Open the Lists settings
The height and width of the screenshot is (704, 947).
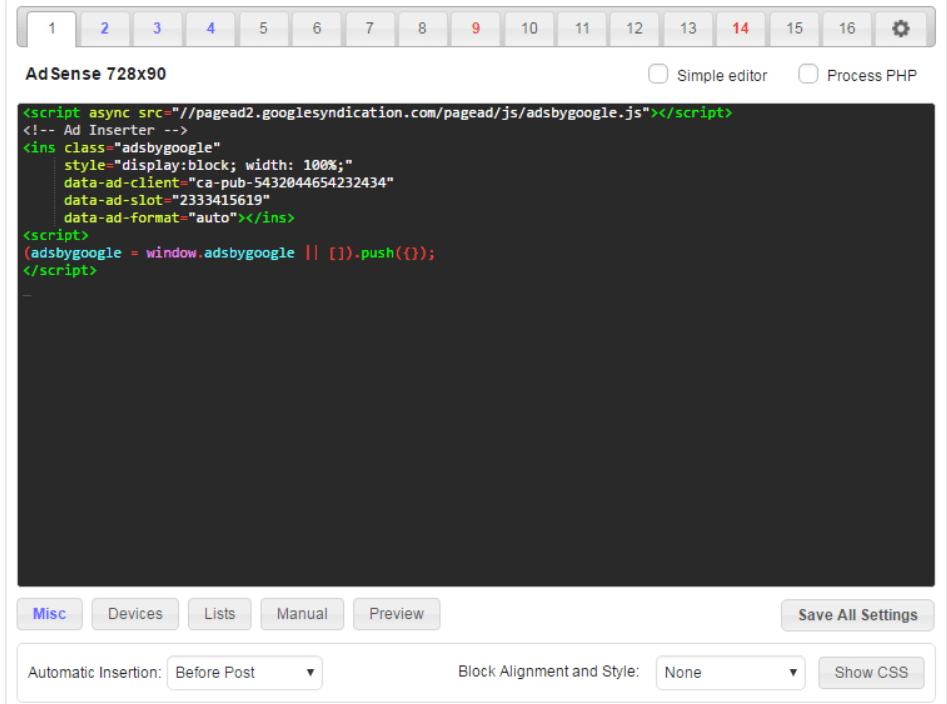(x=219, y=614)
